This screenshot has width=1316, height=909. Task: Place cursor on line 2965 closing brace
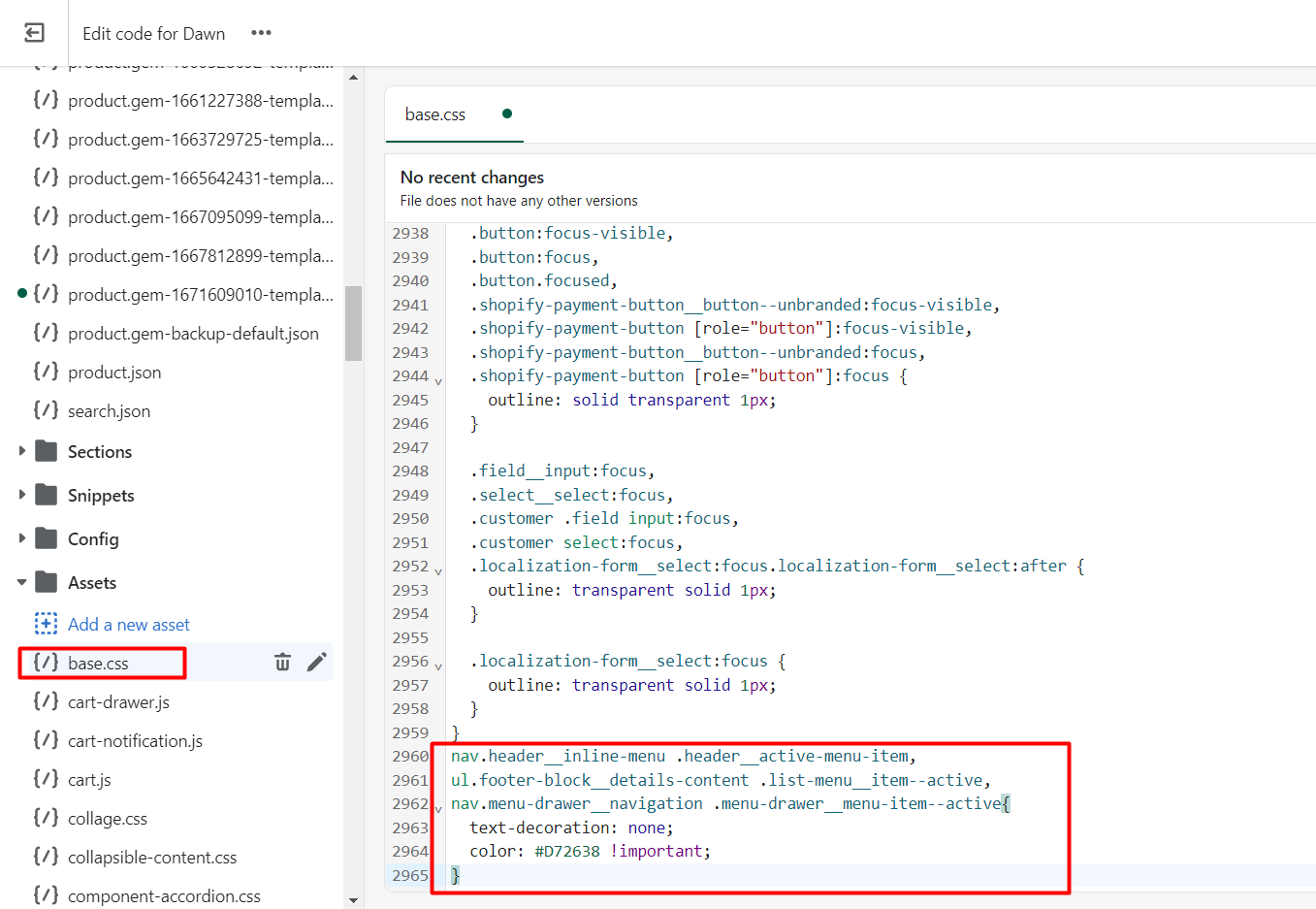click(x=455, y=875)
